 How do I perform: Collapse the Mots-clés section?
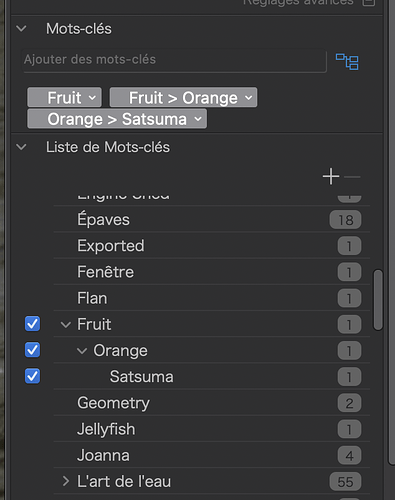pyautogui.click(x=21, y=29)
